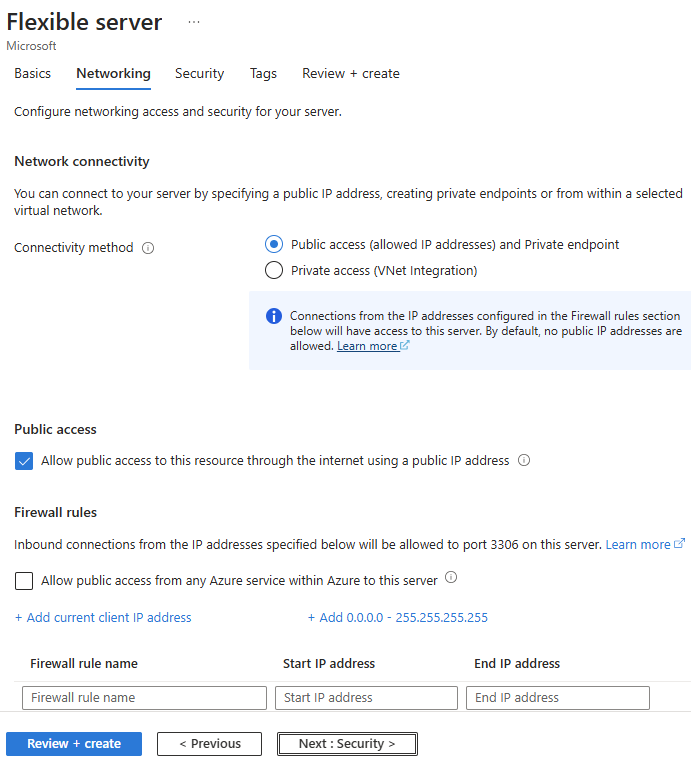Click info icon beside Azure service access option
Viewport: 691px width, 767px height.
point(451,578)
